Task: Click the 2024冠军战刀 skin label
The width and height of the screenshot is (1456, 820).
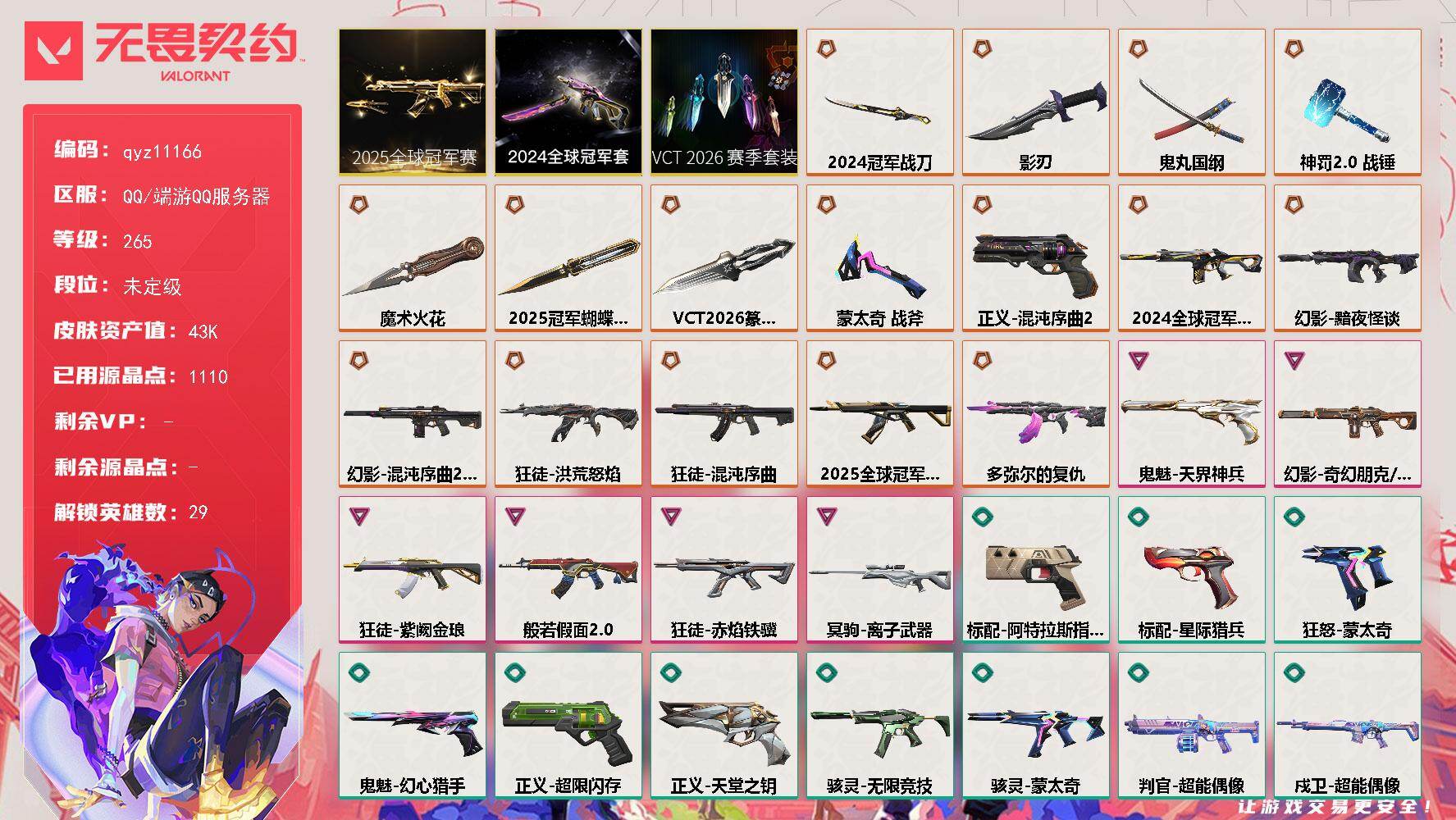Action: pyautogui.click(x=880, y=162)
